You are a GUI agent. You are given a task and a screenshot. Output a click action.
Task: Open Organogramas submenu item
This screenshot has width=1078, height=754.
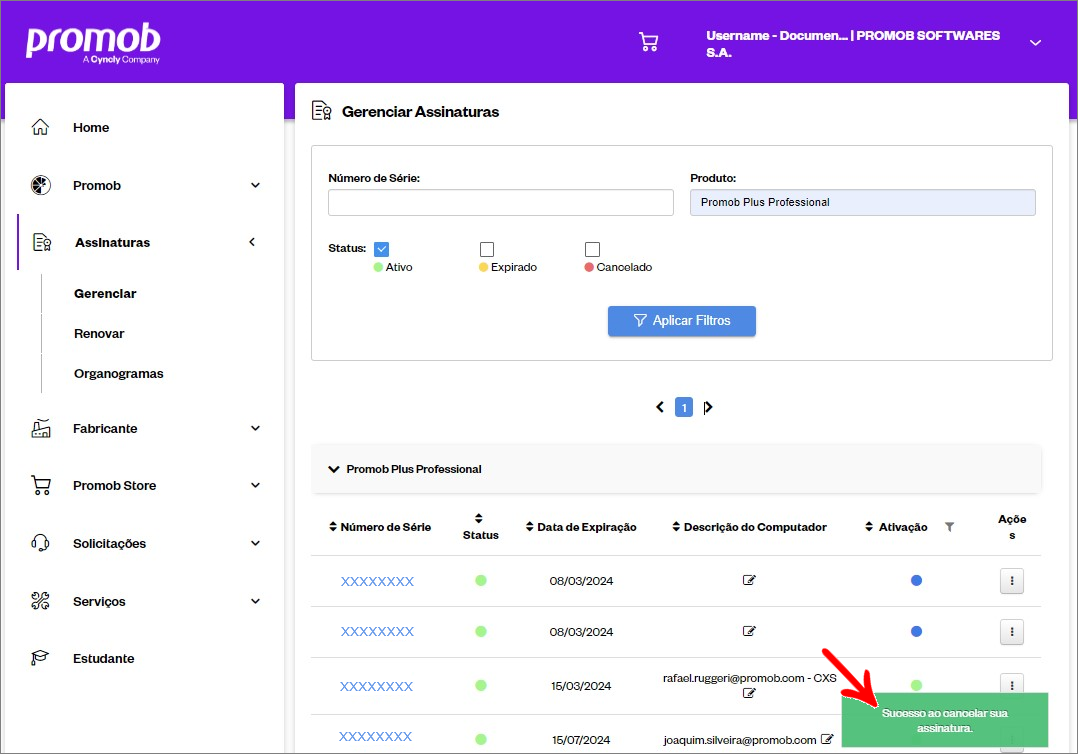[x=119, y=373]
